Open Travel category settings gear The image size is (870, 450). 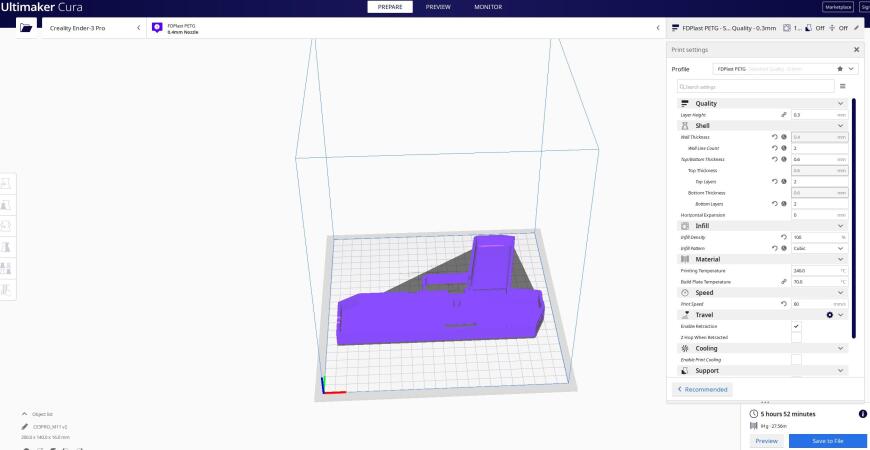pos(829,315)
